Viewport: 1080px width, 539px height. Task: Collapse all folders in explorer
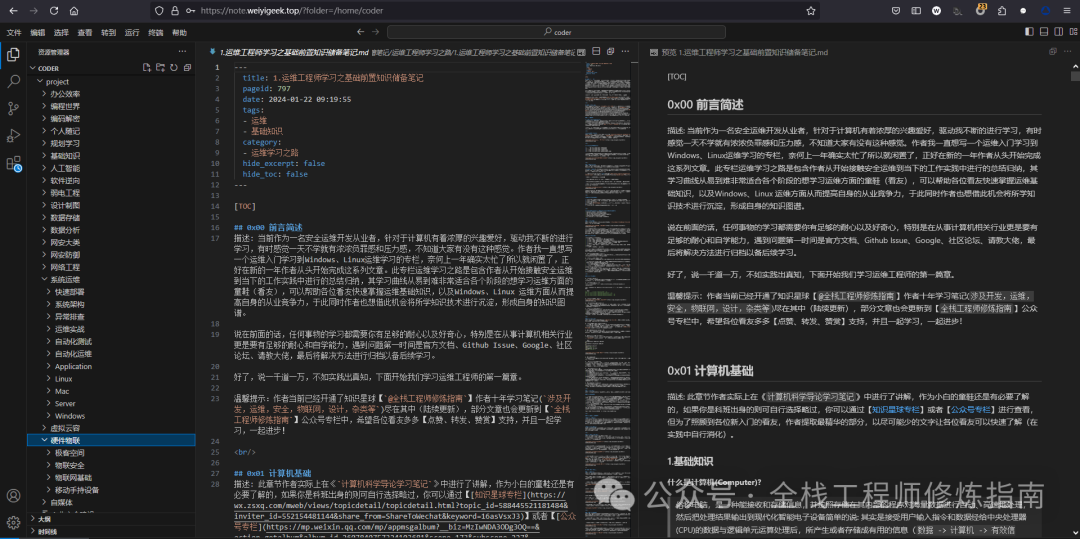(x=187, y=67)
